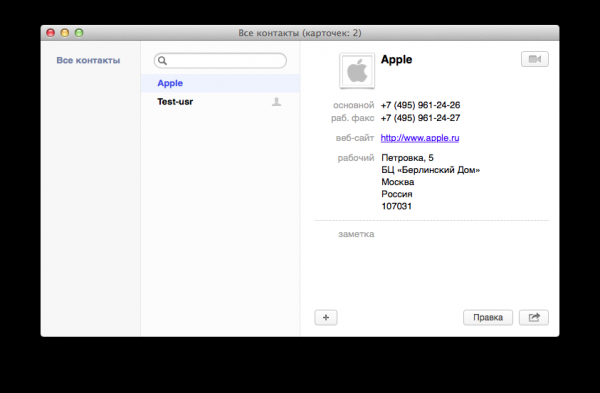The image size is (600, 393).
Task: Click the magnifying glass search icon
Action: 162,61
